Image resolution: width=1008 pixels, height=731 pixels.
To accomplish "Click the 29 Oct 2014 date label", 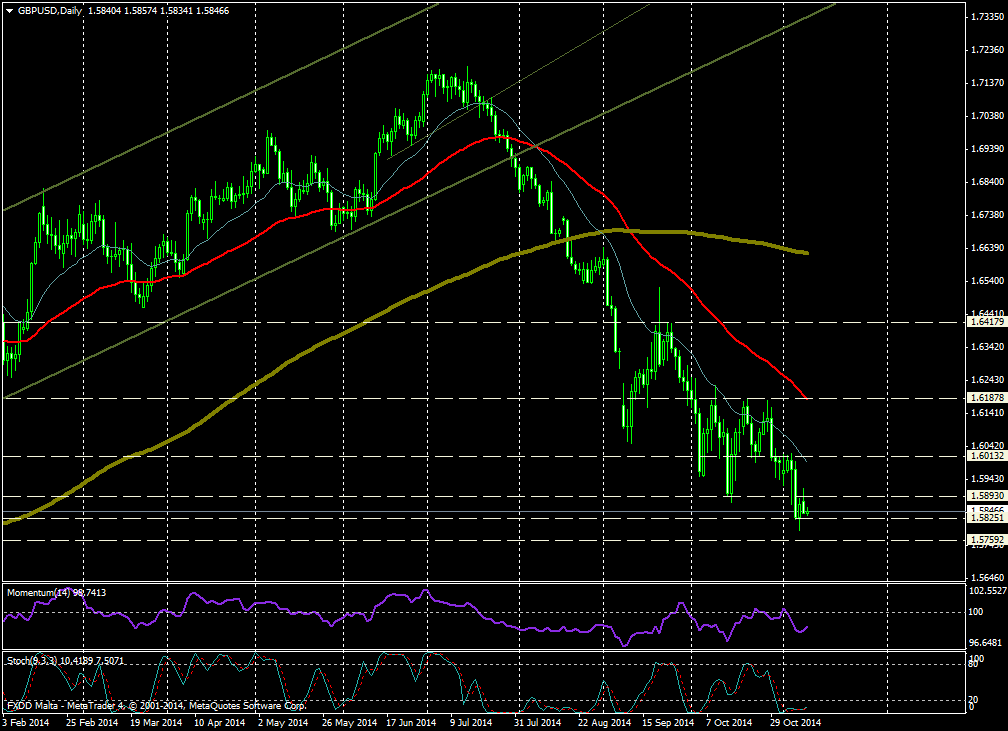I will click(797, 721).
